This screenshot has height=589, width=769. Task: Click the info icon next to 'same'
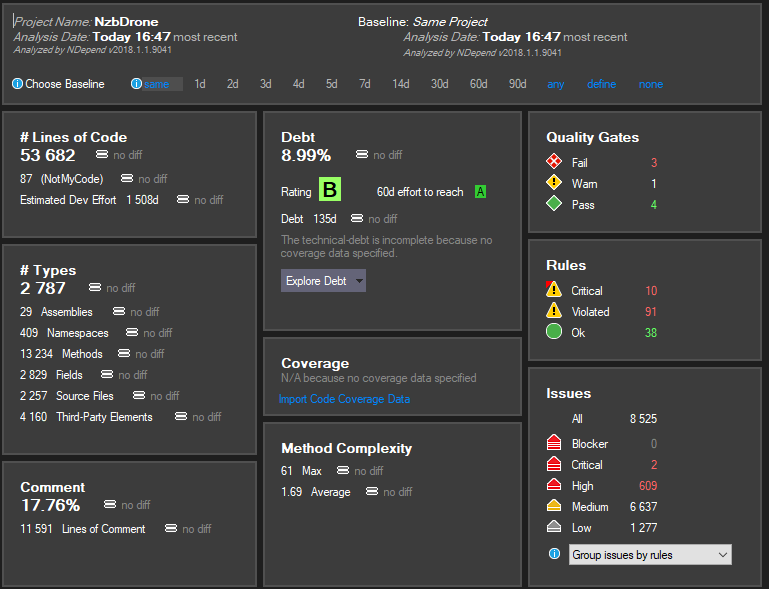point(136,84)
